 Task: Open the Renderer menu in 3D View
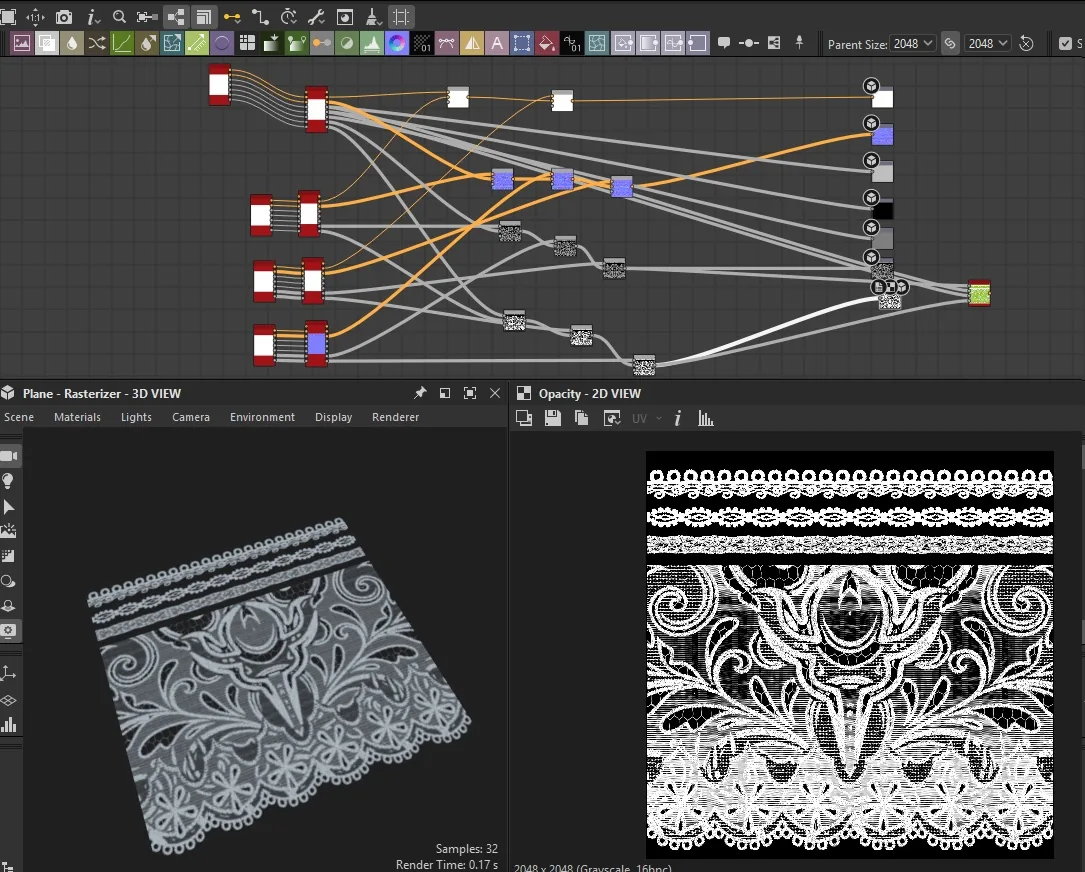pyautogui.click(x=395, y=417)
